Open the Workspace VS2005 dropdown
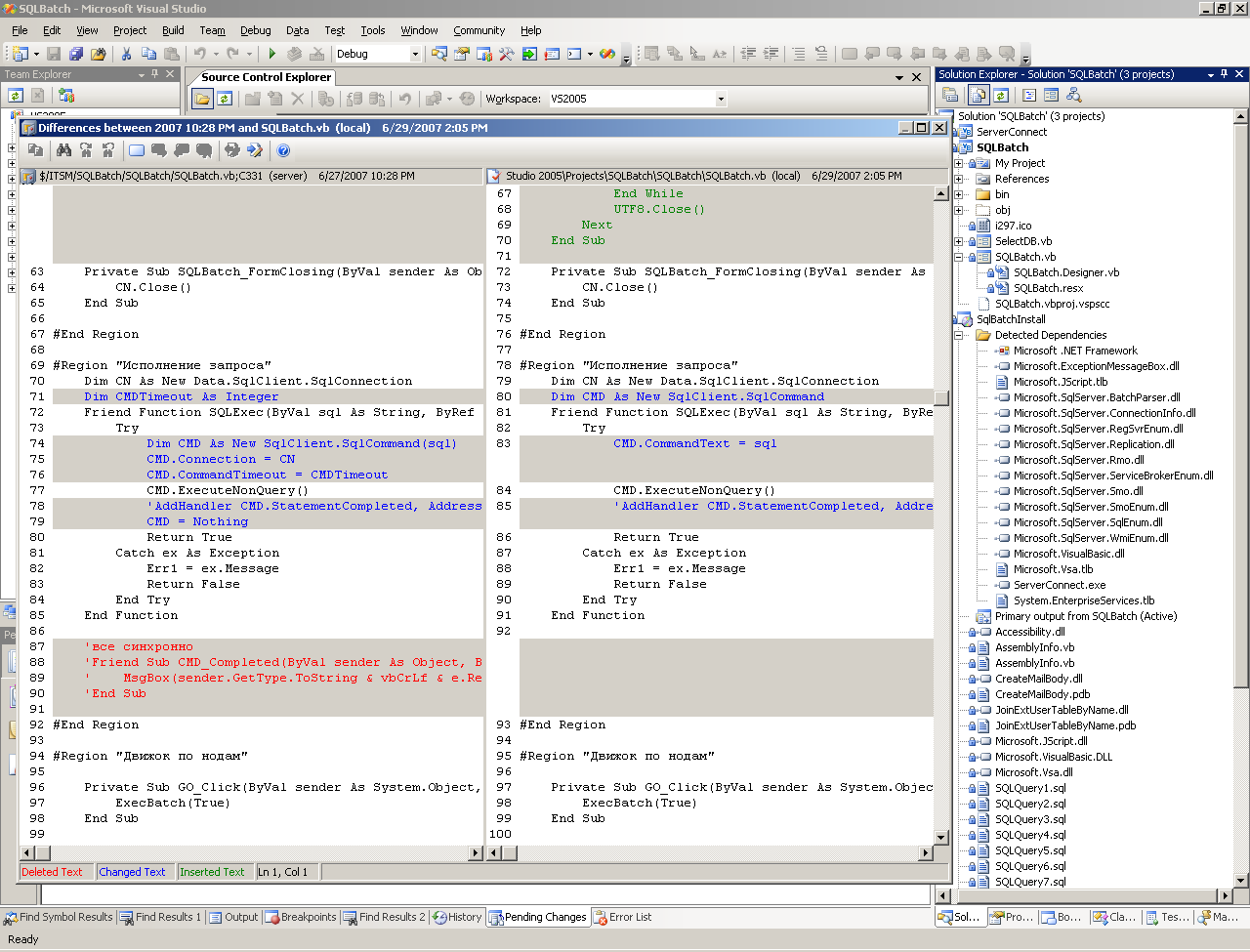 (721, 99)
